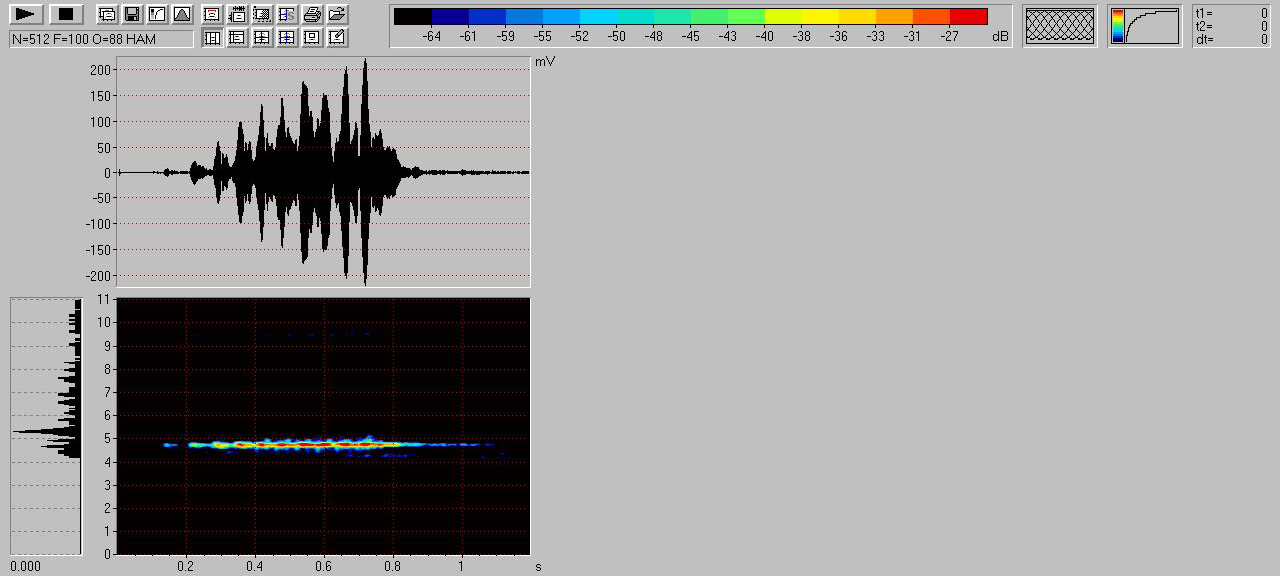This screenshot has width=1280, height=576.
Task: Click the printer icon
Action: (312, 14)
